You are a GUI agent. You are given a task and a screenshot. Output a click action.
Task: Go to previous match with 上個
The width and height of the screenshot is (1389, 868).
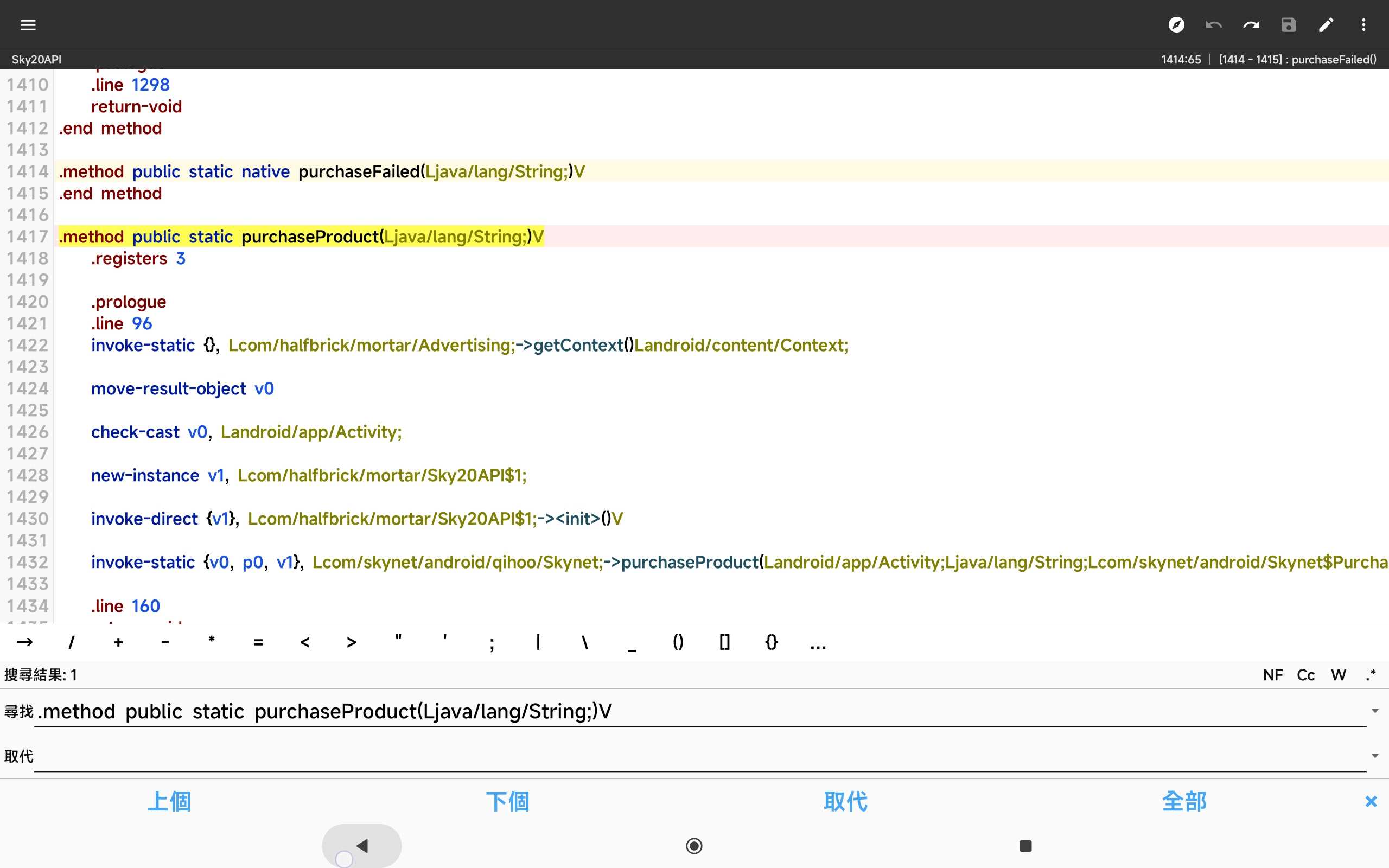tap(169, 801)
